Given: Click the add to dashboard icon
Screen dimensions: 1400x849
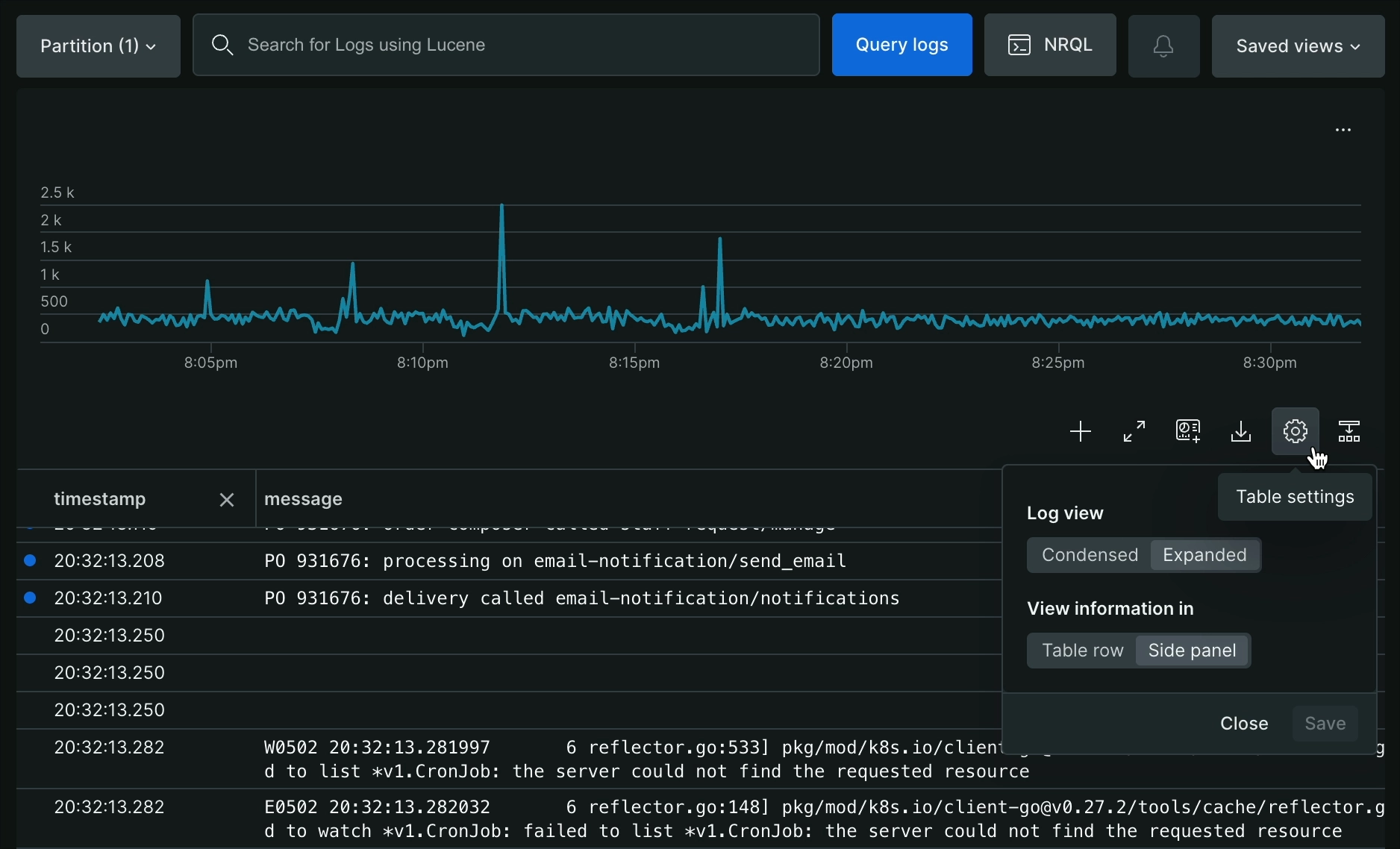Looking at the screenshot, I should [x=1188, y=431].
